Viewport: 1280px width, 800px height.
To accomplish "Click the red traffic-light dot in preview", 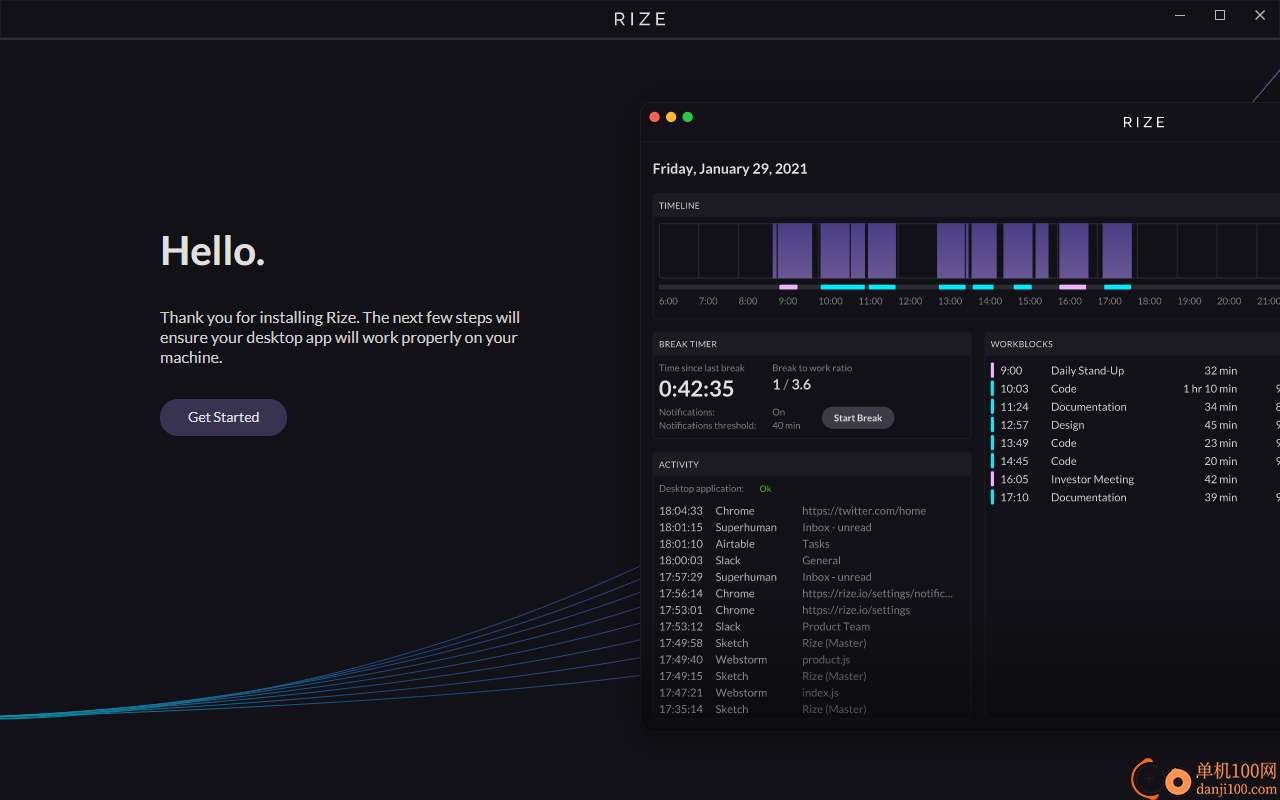I will pos(655,117).
